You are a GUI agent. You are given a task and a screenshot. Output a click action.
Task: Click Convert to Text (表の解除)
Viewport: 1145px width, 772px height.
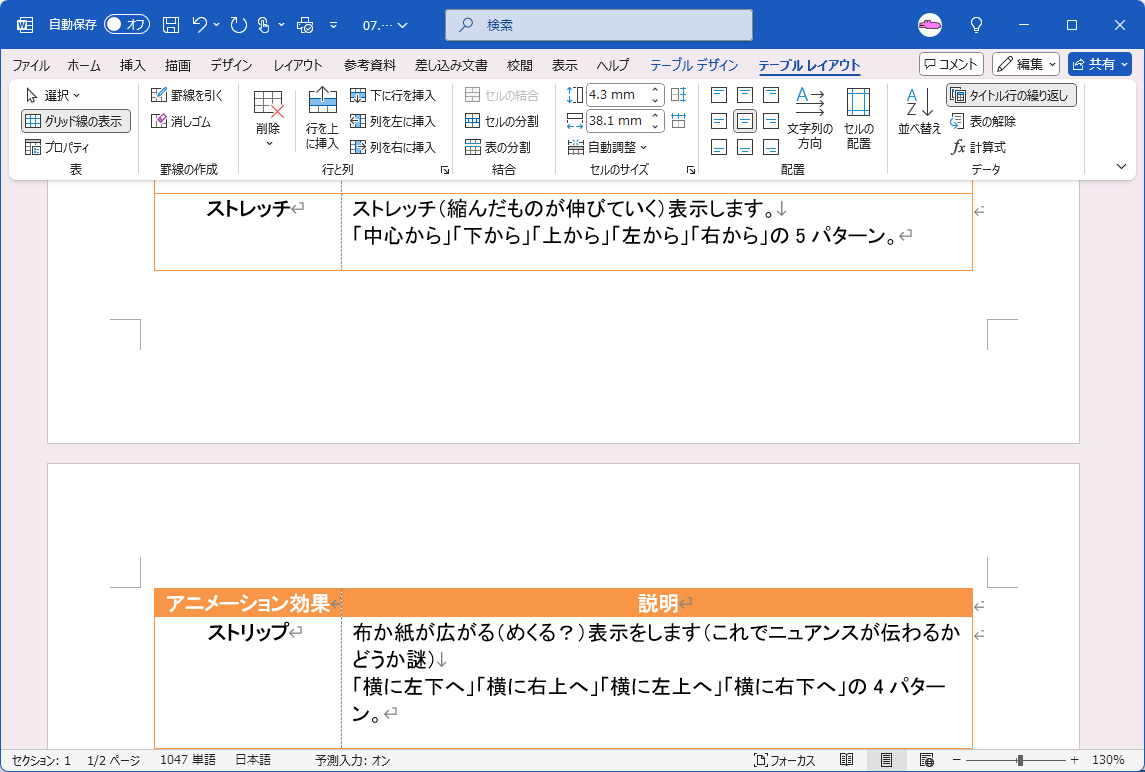click(x=983, y=121)
